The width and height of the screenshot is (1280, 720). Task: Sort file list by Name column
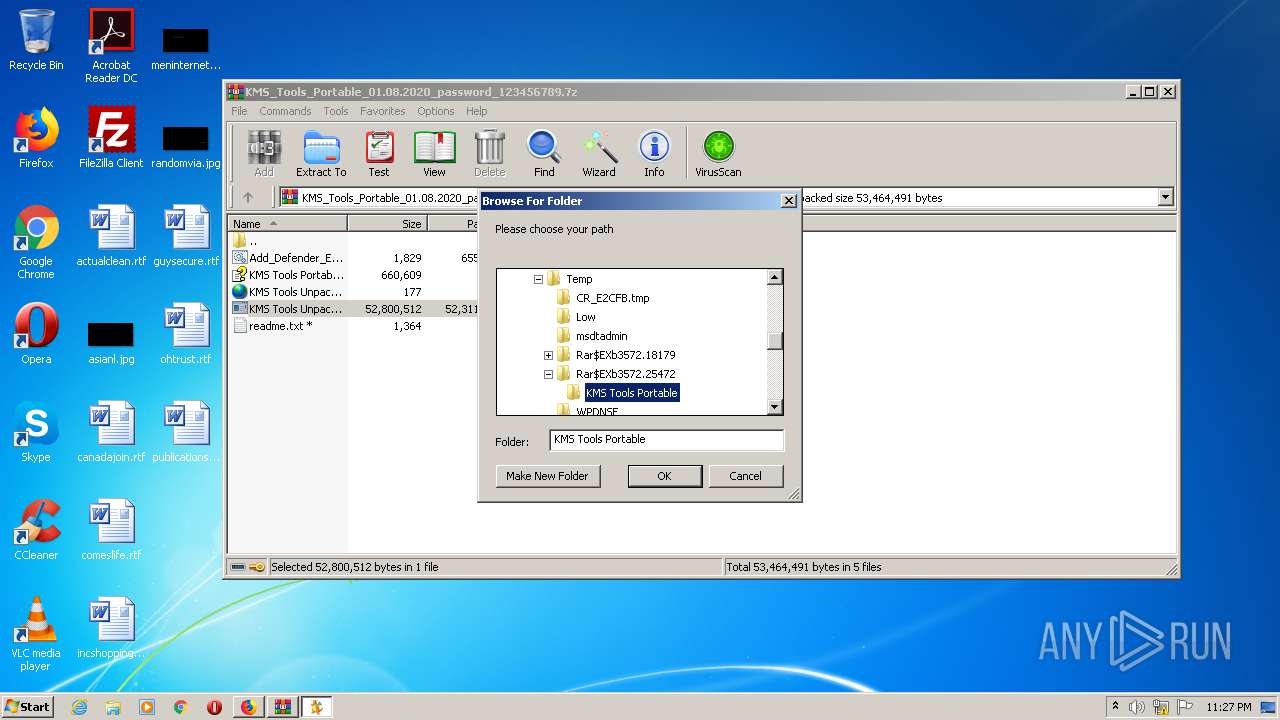tap(288, 223)
